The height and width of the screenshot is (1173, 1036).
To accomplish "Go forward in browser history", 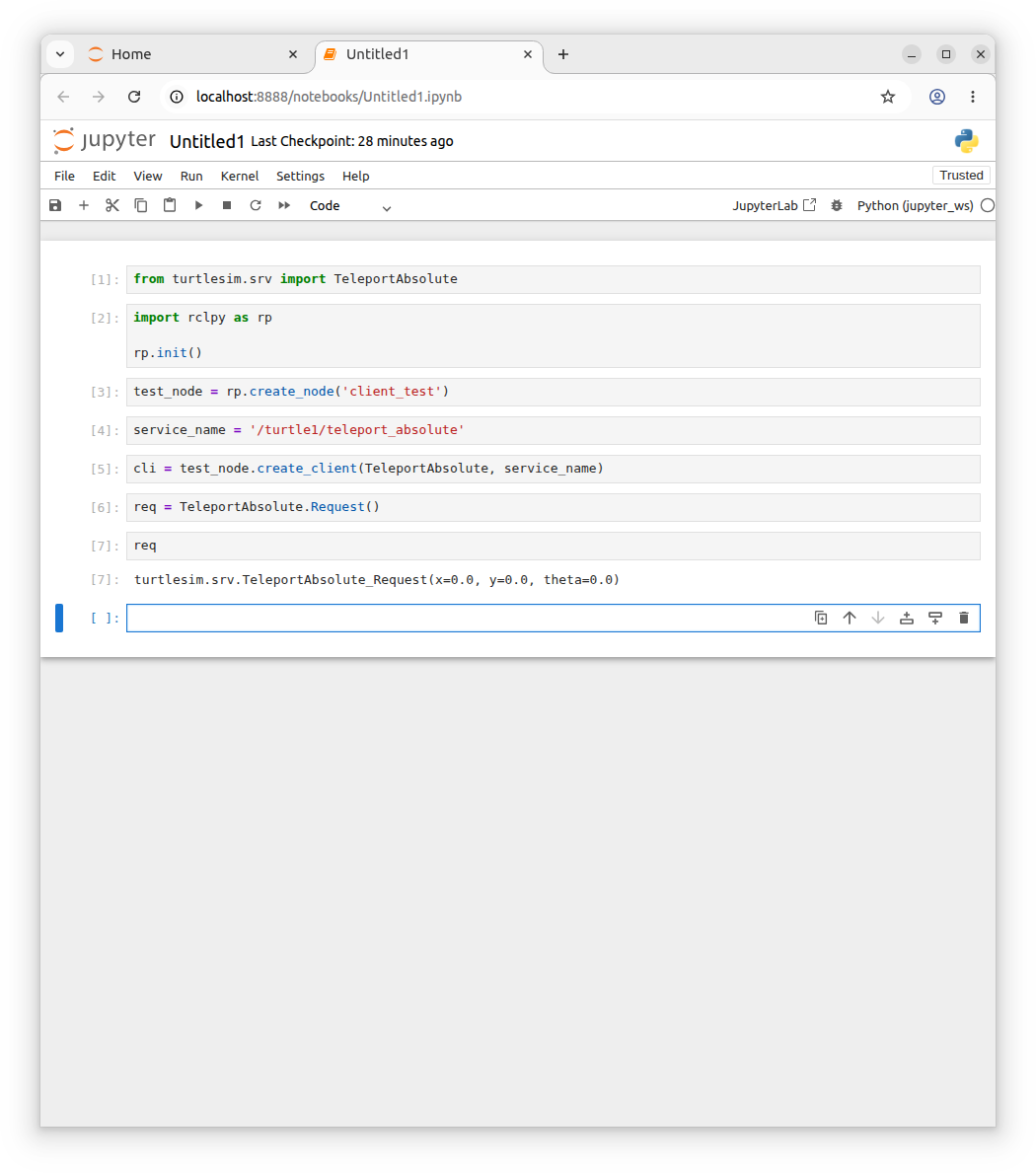I will pos(98,97).
